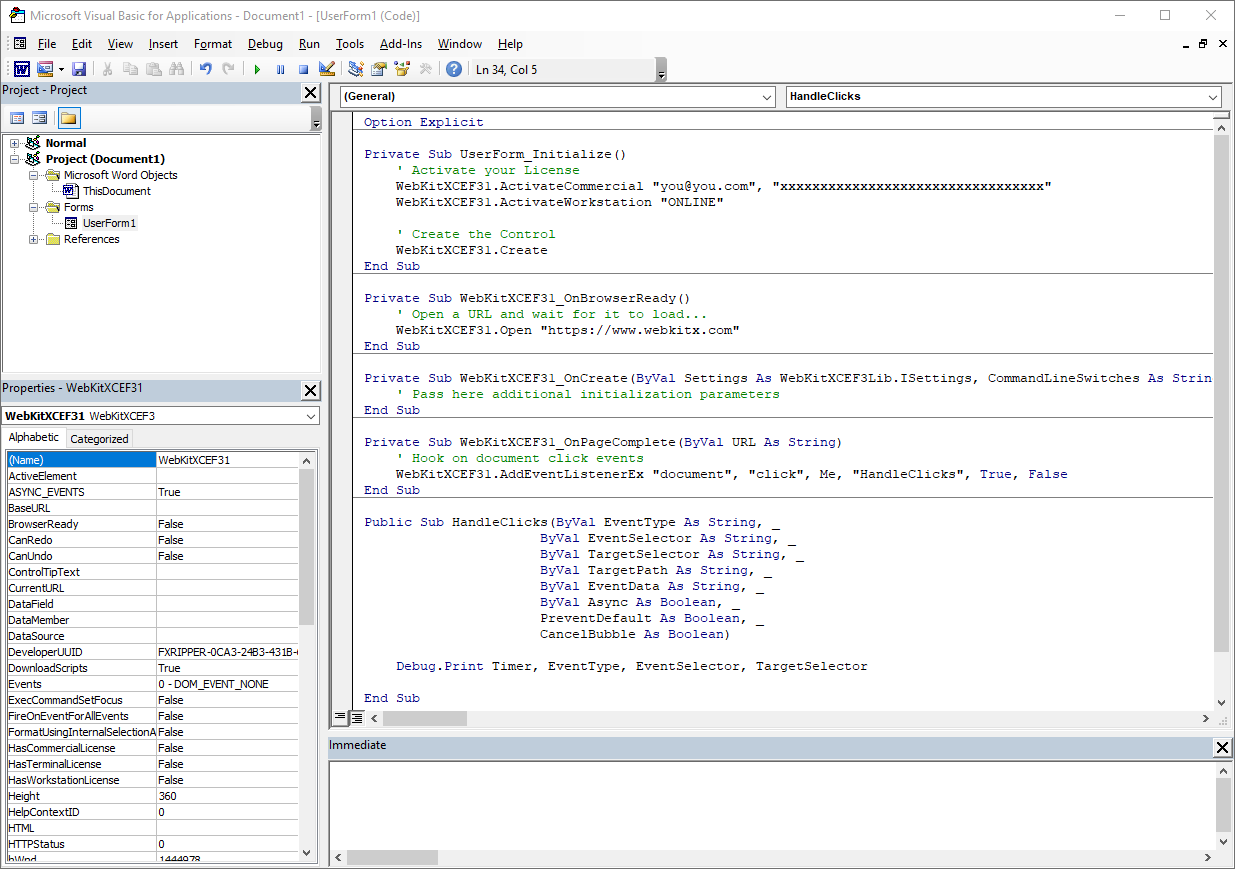
Task: Select the ASYNC_EVENTS property row
Action: click(x=152, y=492)
